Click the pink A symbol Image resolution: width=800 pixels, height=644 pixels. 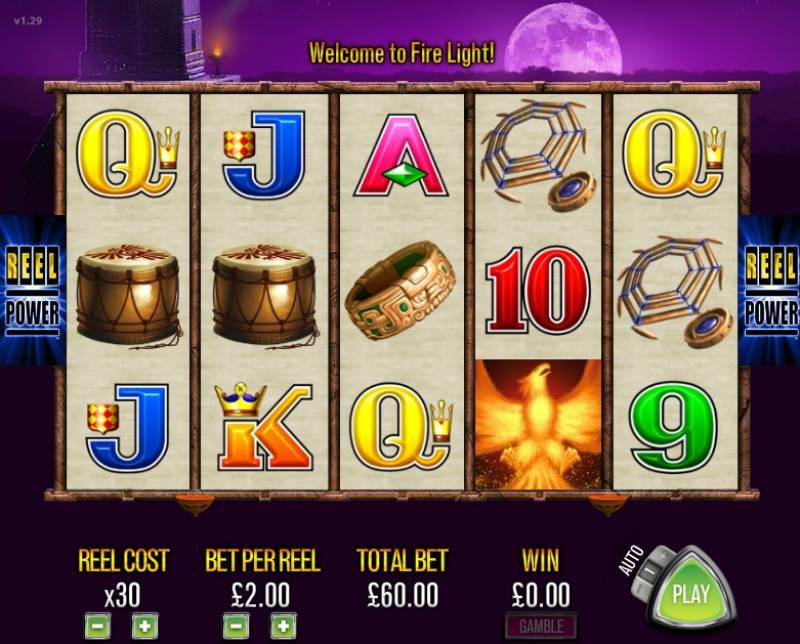pos(401,156)
